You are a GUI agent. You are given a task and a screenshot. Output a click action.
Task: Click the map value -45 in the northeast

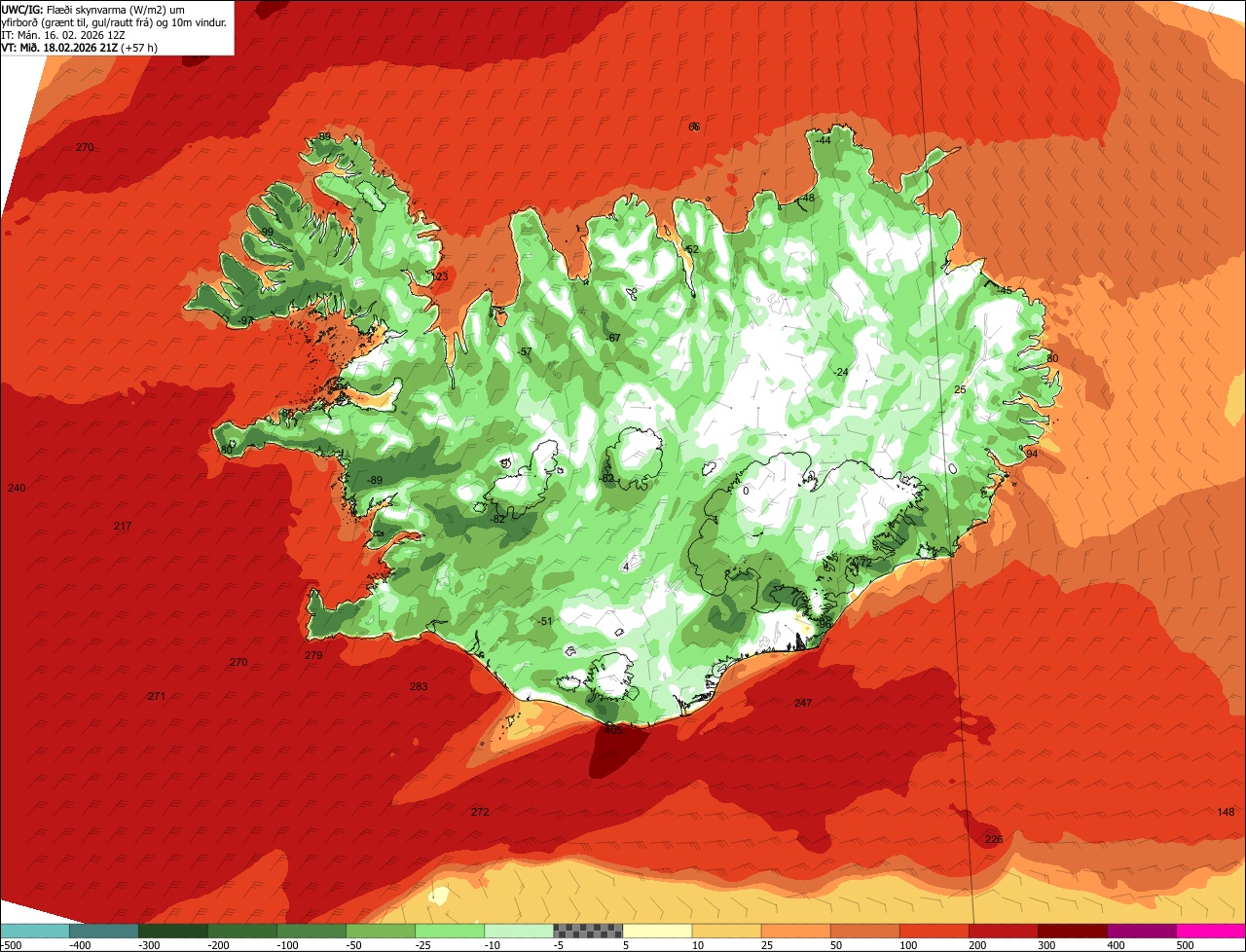[x=1004, y=290]
